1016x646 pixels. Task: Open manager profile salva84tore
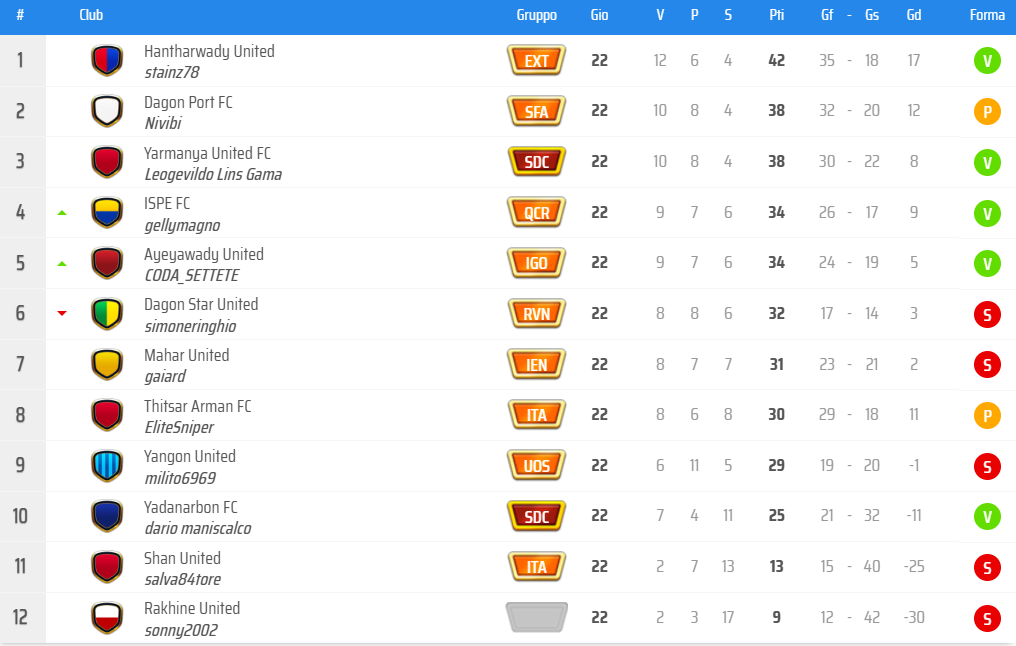point(182,579)
